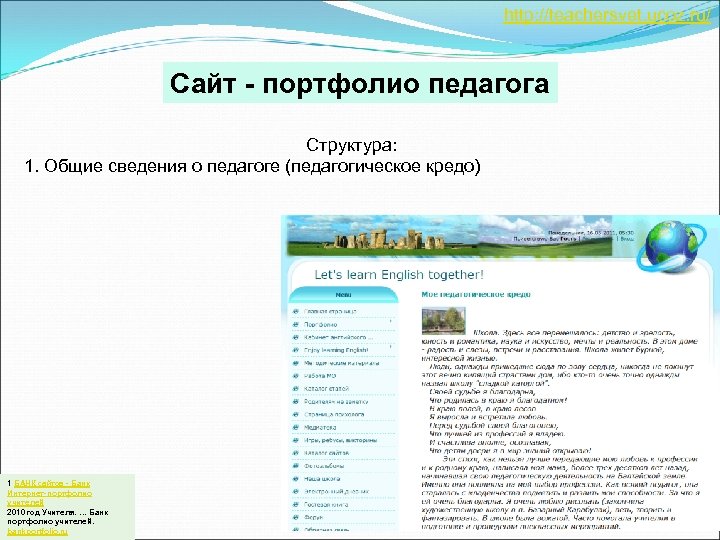Image resolution: width=720 pixels, height=540 pixels.
Task: Open the Игры, ребусы, викторины menu item
Action: [x=340, y=440]
